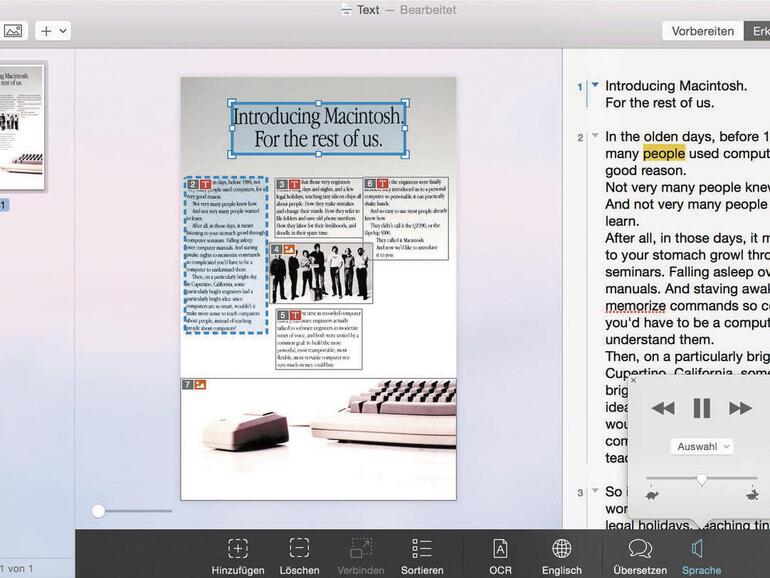770x578 pixels.
Task: Click the image view icon in top toolbar
Action: point(13,31)
